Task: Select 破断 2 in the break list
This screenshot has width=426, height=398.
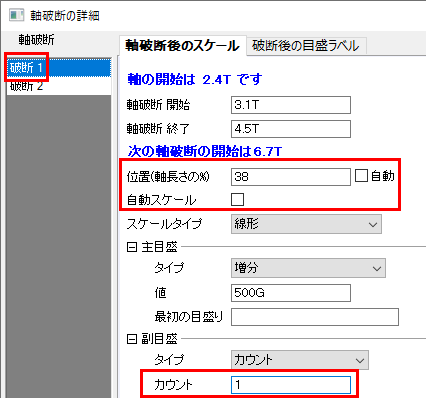Action: click(59, 86)
